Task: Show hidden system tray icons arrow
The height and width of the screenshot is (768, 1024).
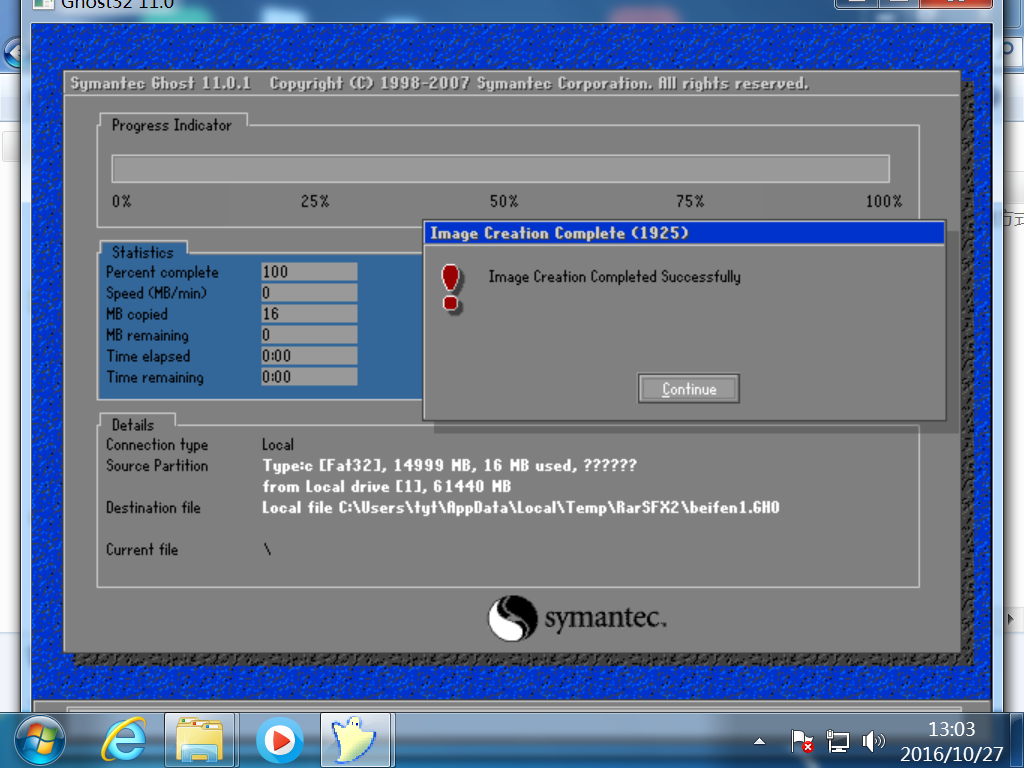Action: point(759,741)
